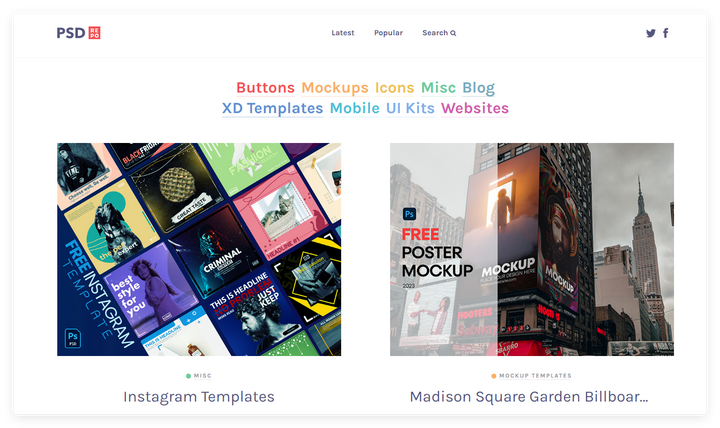Open the Free Poster Mockup preview image
The width and height of the screenshot is (720, 428).
[x=532, y=249]
